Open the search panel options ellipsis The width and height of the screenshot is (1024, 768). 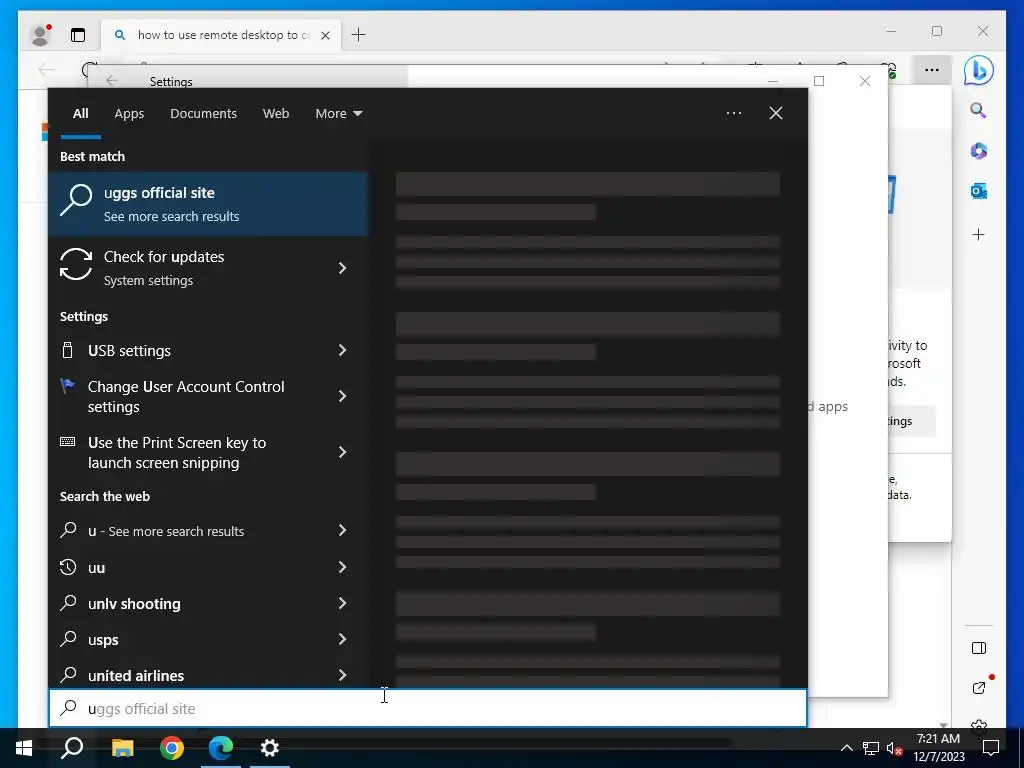[733, 113]
